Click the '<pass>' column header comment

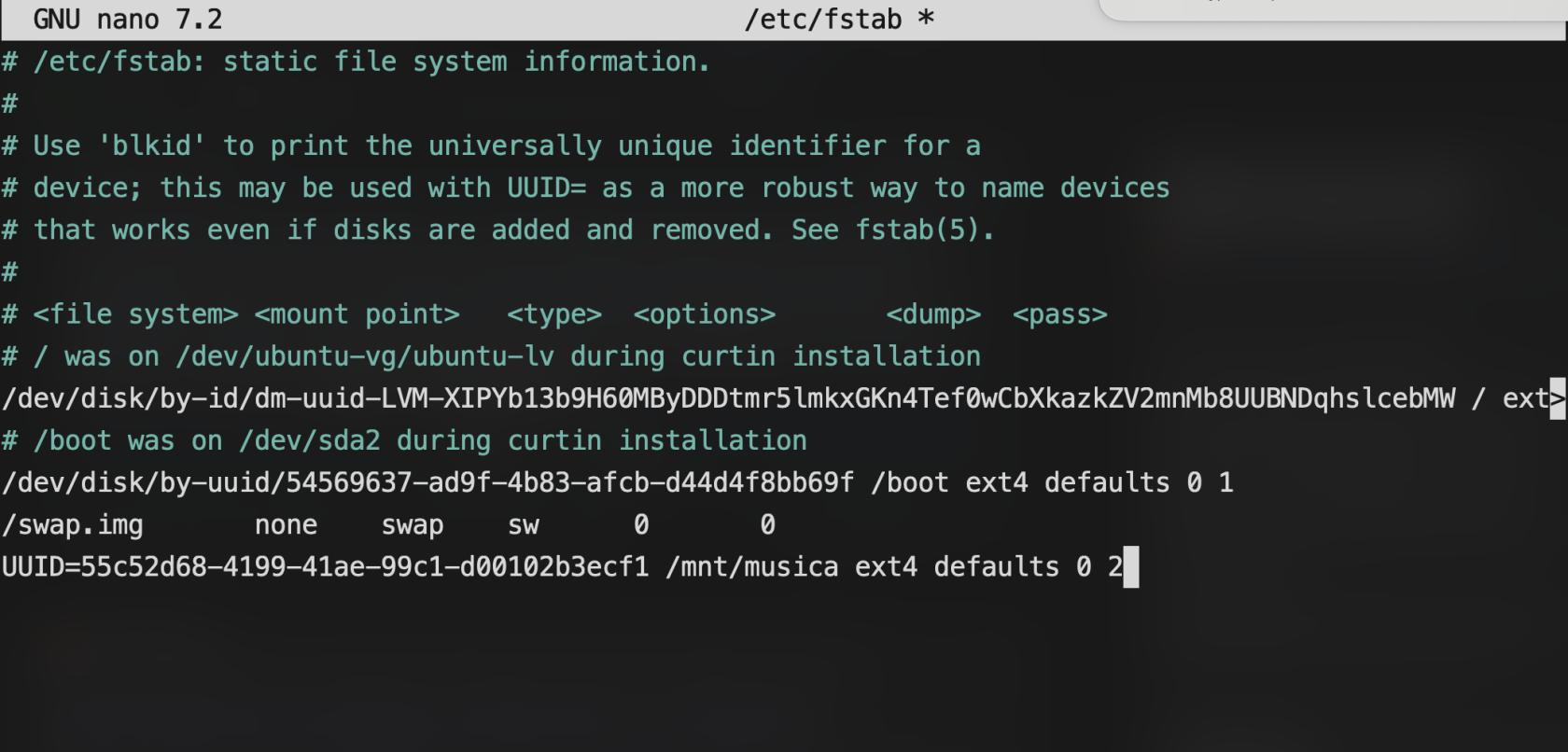point(1060,314)
